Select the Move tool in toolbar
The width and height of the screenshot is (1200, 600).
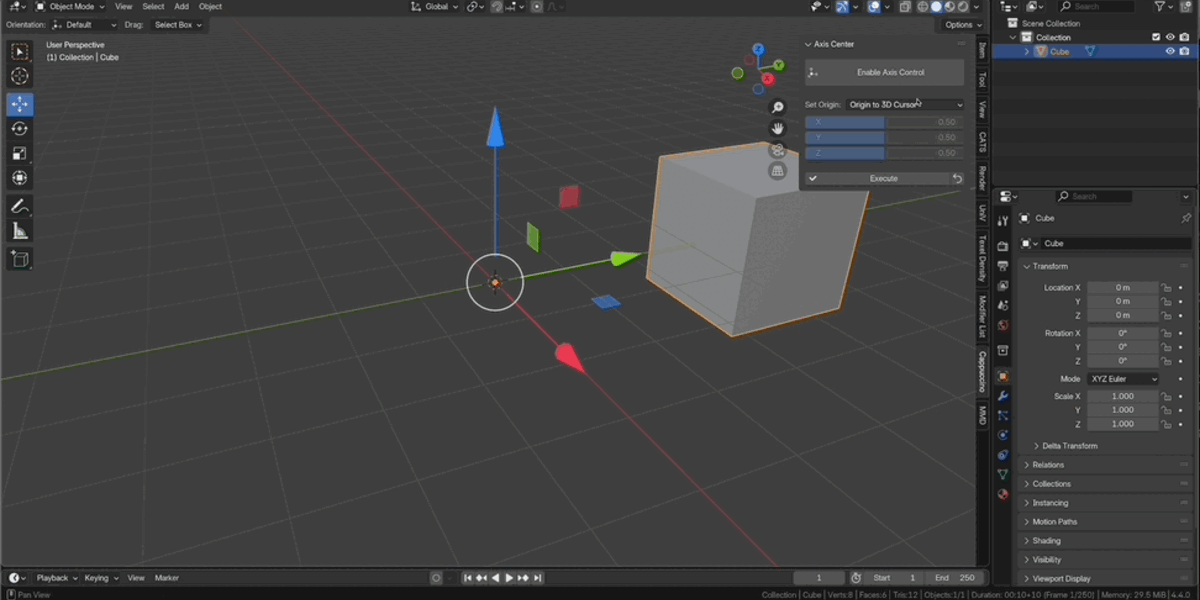pyautogui.click(x=20, y=104)
